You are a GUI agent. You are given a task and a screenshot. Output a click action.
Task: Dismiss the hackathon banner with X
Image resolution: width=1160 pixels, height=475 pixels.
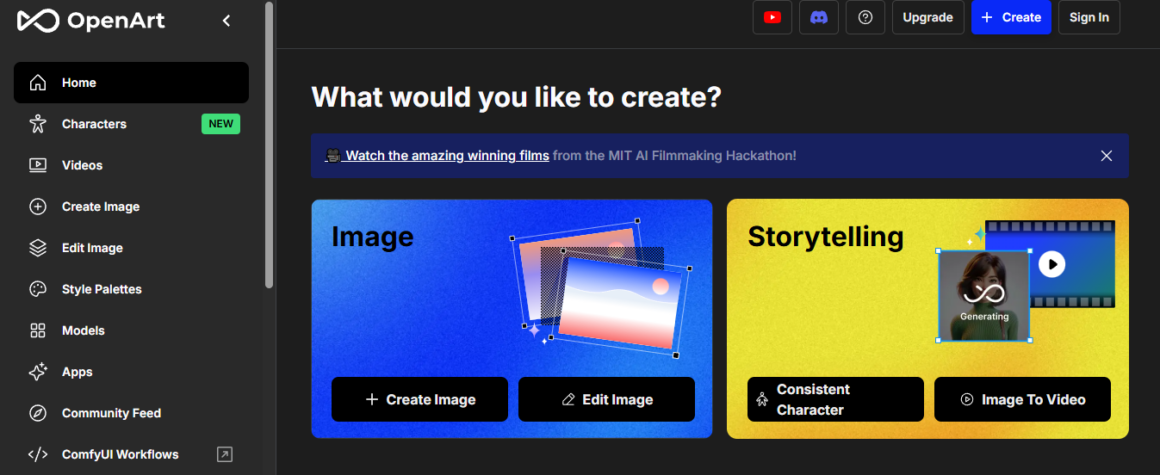point(1106,155)
